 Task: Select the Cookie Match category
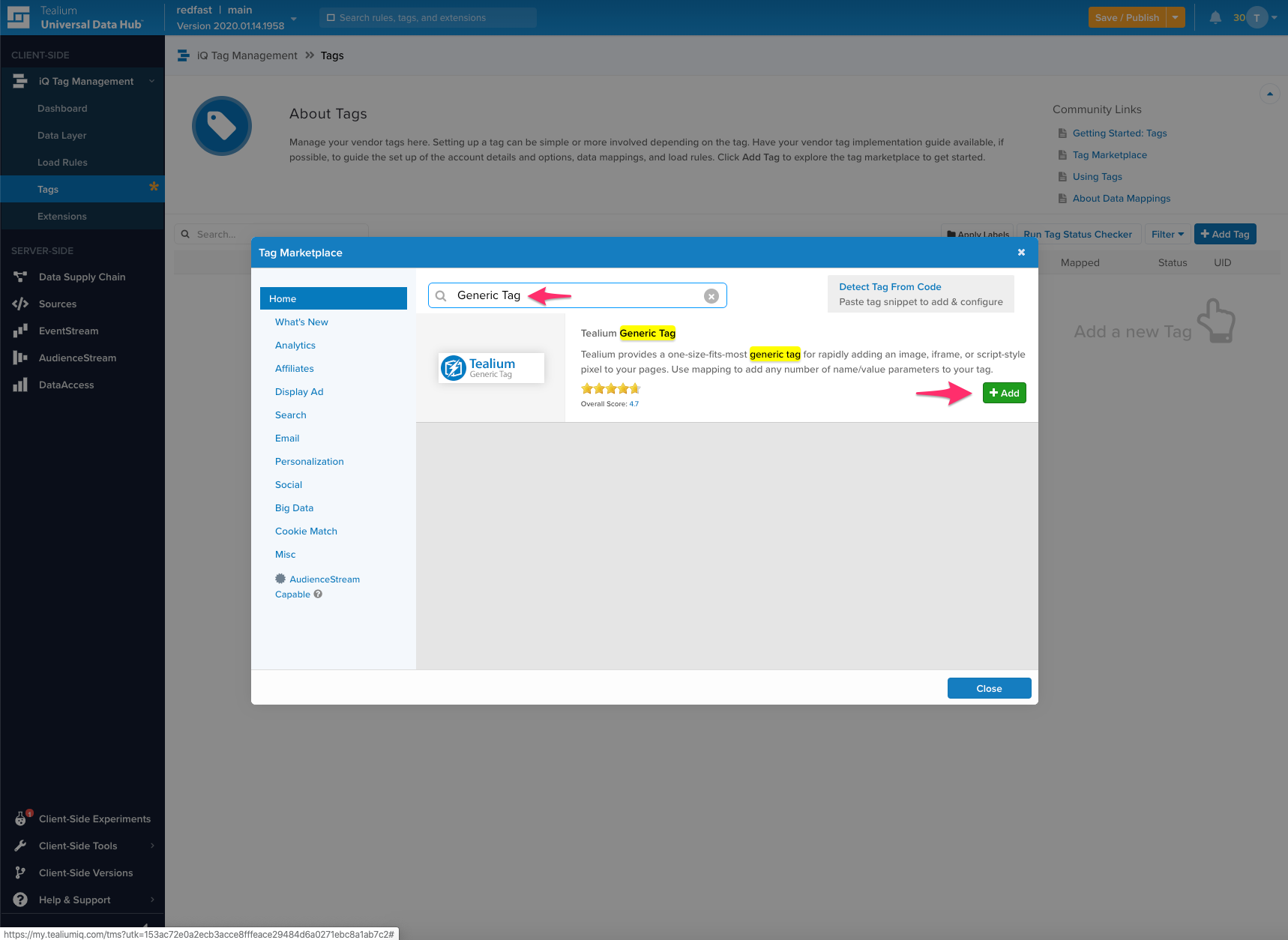click(306, 531)
